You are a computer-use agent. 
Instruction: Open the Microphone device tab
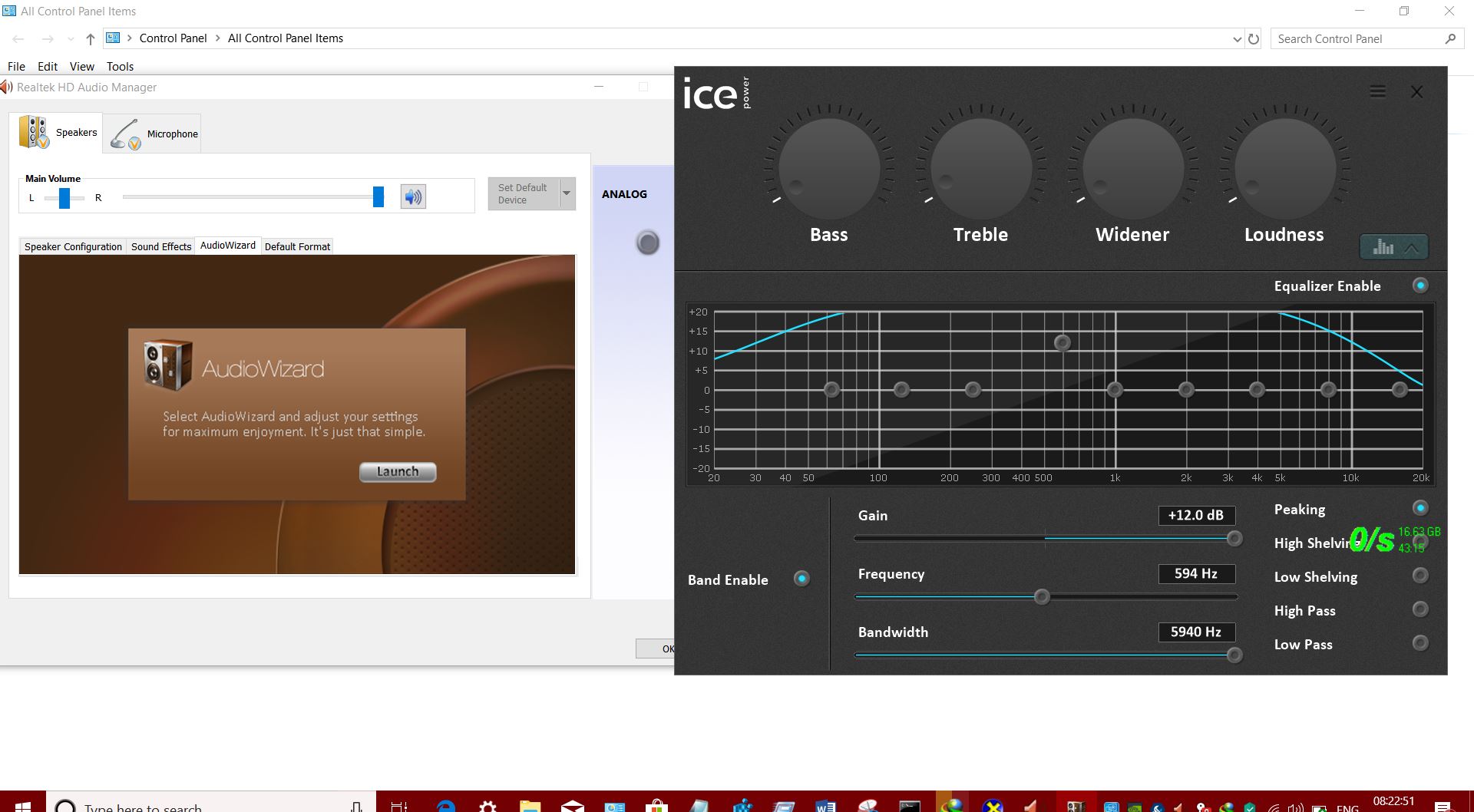click(153, 134)
